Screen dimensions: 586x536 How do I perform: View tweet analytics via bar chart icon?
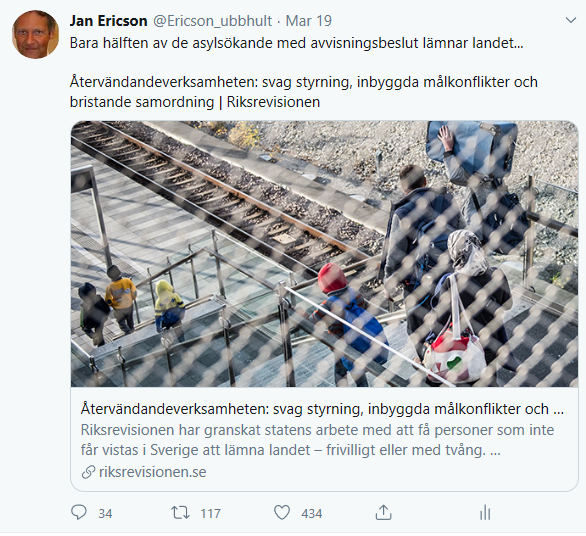(485, 512)
